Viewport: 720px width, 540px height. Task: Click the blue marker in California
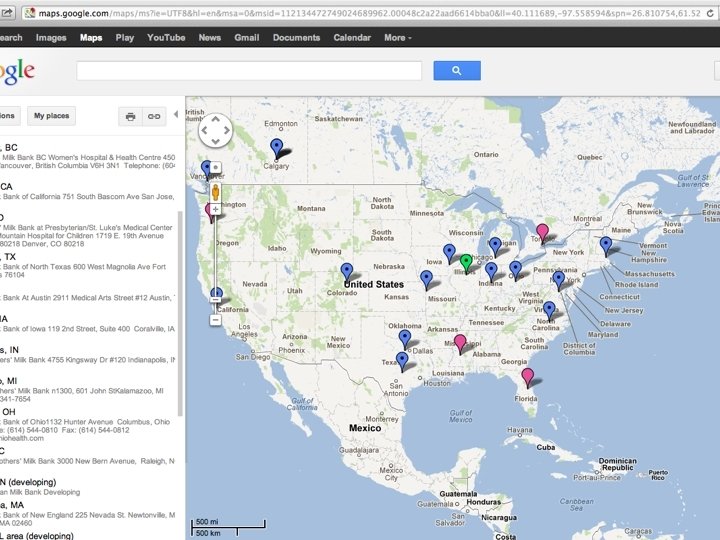pyautogui.click(x=216, y=293)
